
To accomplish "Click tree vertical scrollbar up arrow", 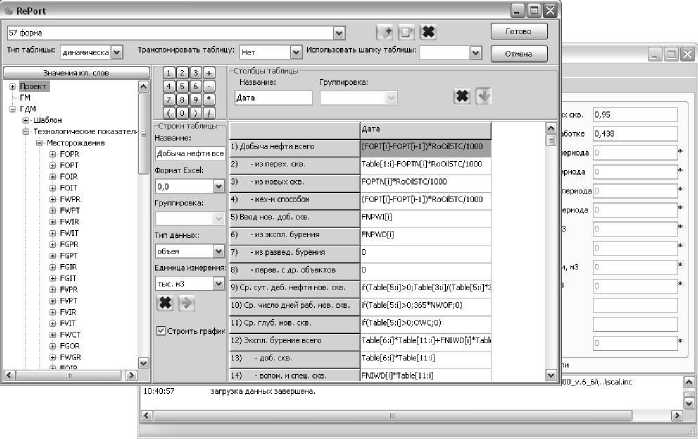I will [143, 86].
